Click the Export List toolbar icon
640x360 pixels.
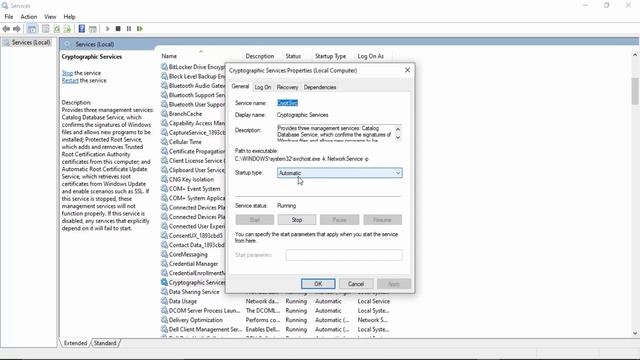coord(67,29)
